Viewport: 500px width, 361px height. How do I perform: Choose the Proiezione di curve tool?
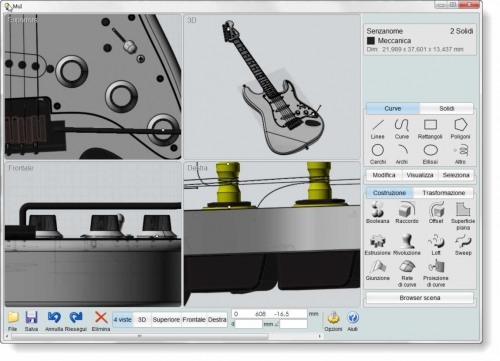pyautogui.click(x=436, y=273)
